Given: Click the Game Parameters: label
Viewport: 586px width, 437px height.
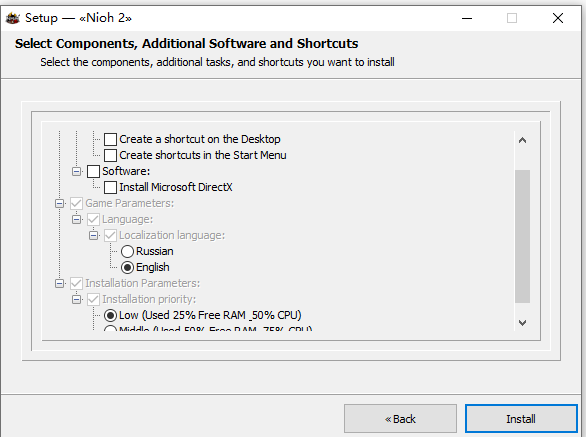Looking at the screenshot, I should 129,203.
